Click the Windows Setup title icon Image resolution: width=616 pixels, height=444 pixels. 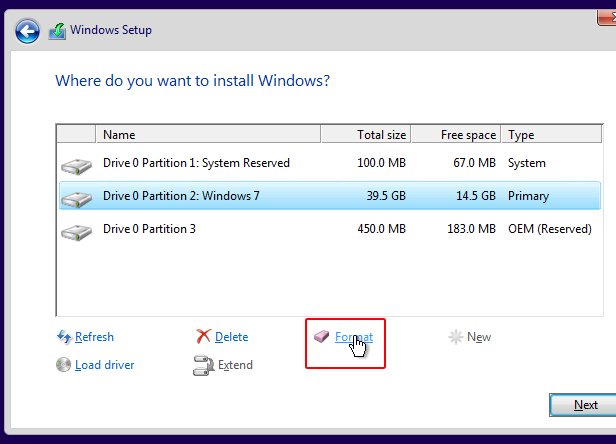pyautogui.click(x=58, y=31)
